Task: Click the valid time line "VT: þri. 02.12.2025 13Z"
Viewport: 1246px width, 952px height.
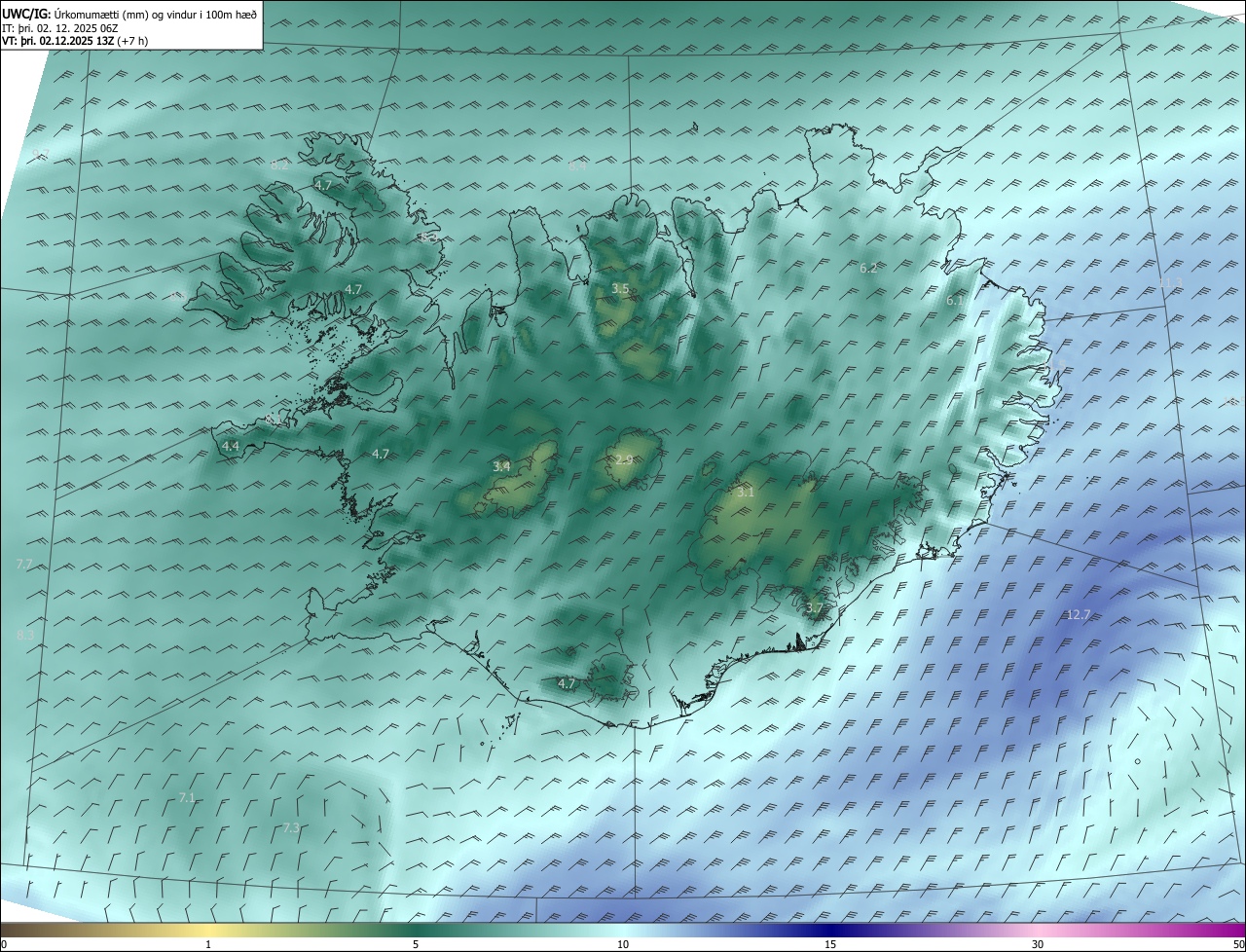Action: pyautogui.click(x=57, y=41)
